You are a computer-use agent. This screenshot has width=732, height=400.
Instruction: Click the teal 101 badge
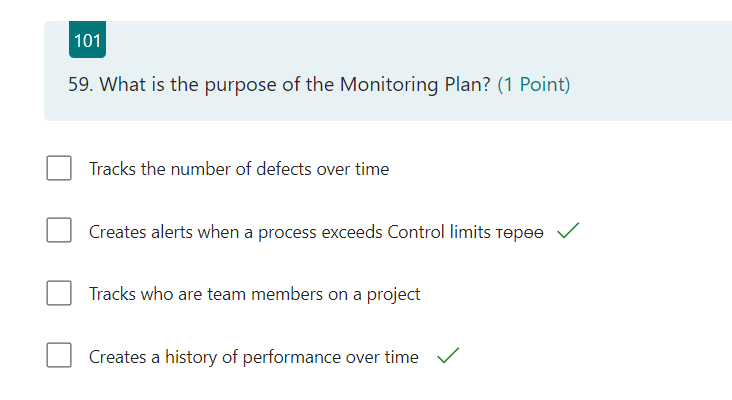pos(88,41)
